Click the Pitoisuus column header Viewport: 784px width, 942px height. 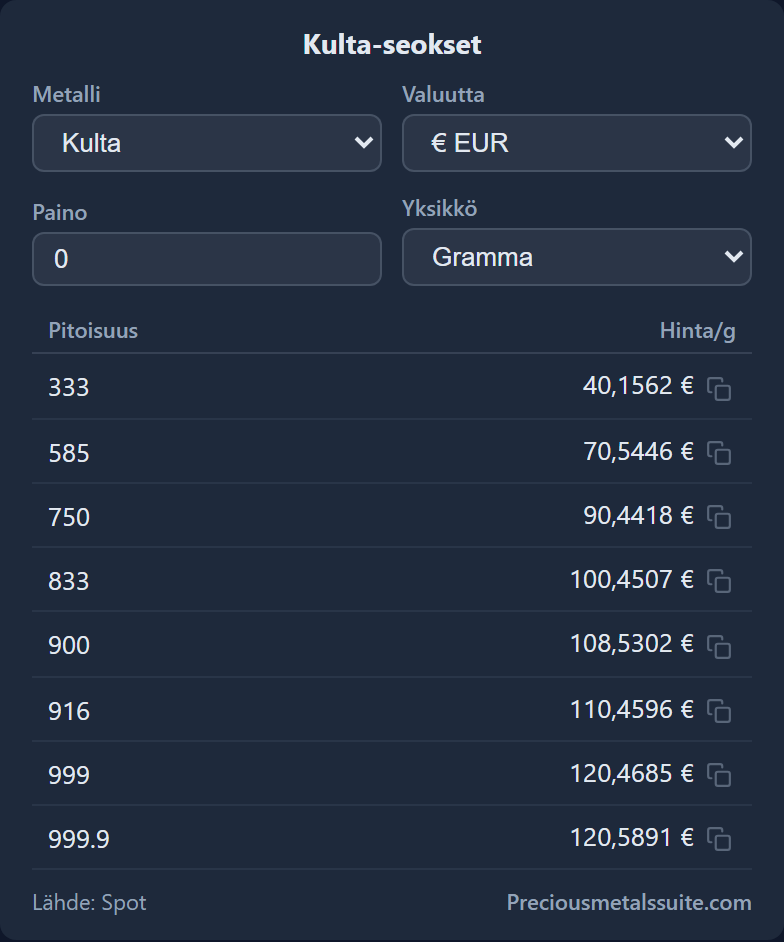[x=93, y=330]
